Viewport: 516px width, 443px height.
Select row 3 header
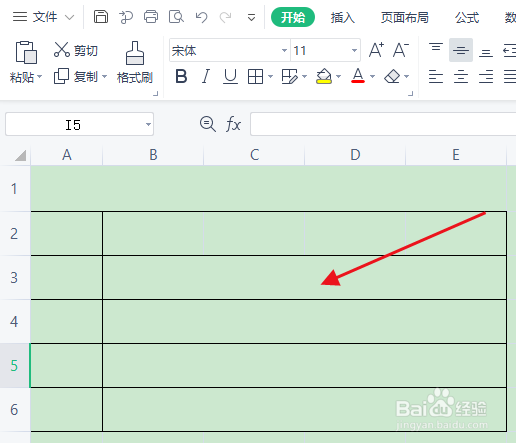point(15,278)
